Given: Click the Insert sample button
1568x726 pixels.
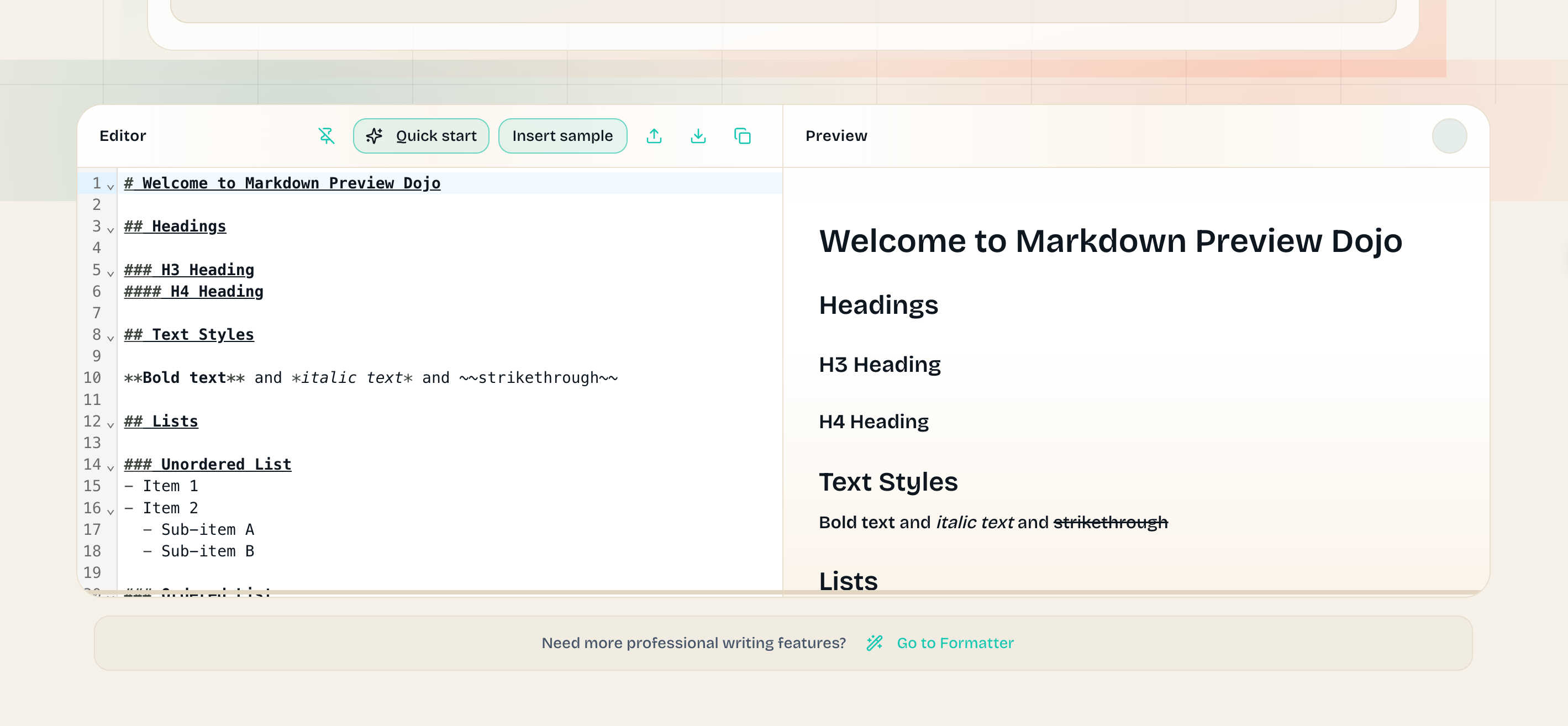Looking at the screenshot, I should [x=562, y=136].
